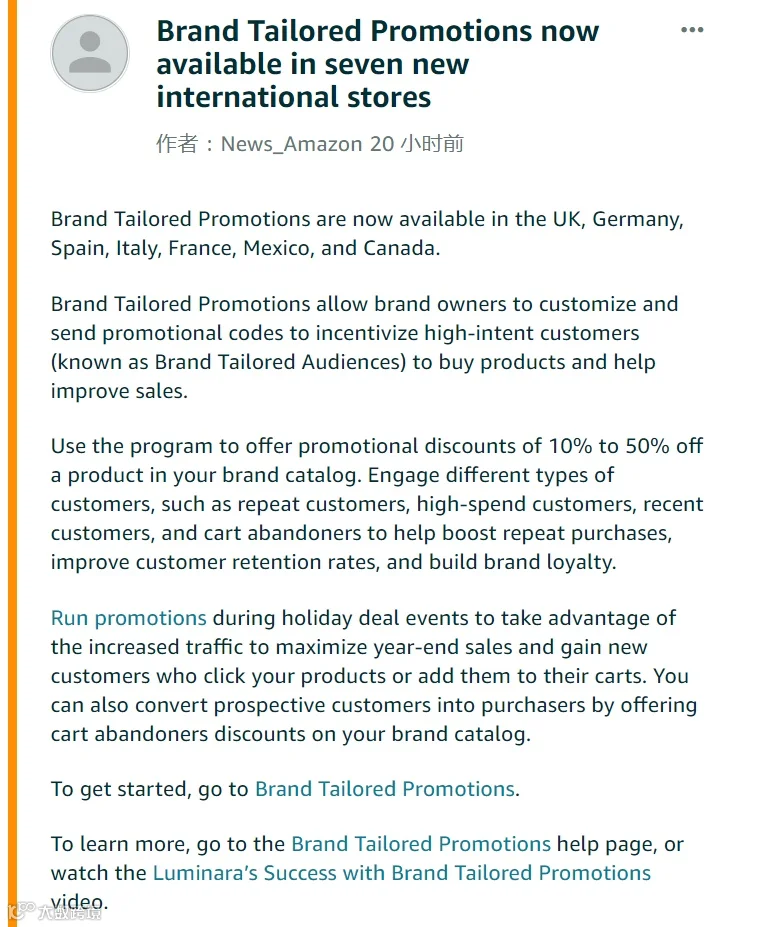Viewport: 770px width, 927px height.
Task: Click the watermark logo at bottom-left corner
Action: coord(54,912)
